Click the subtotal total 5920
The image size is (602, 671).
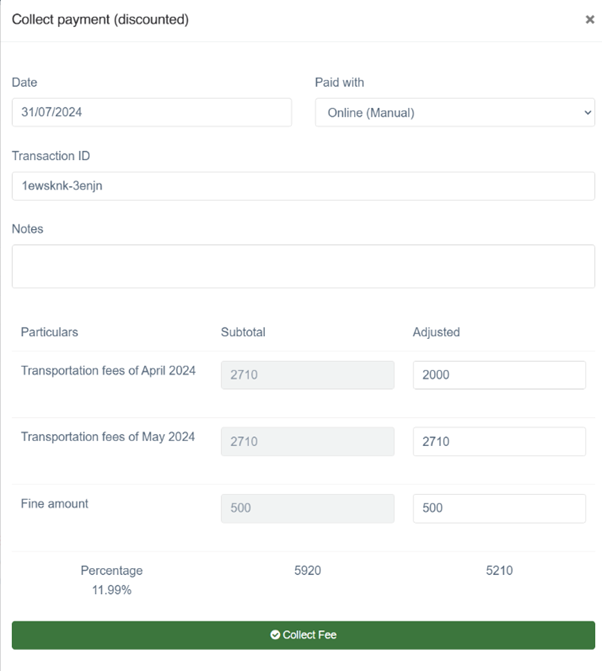308,570
